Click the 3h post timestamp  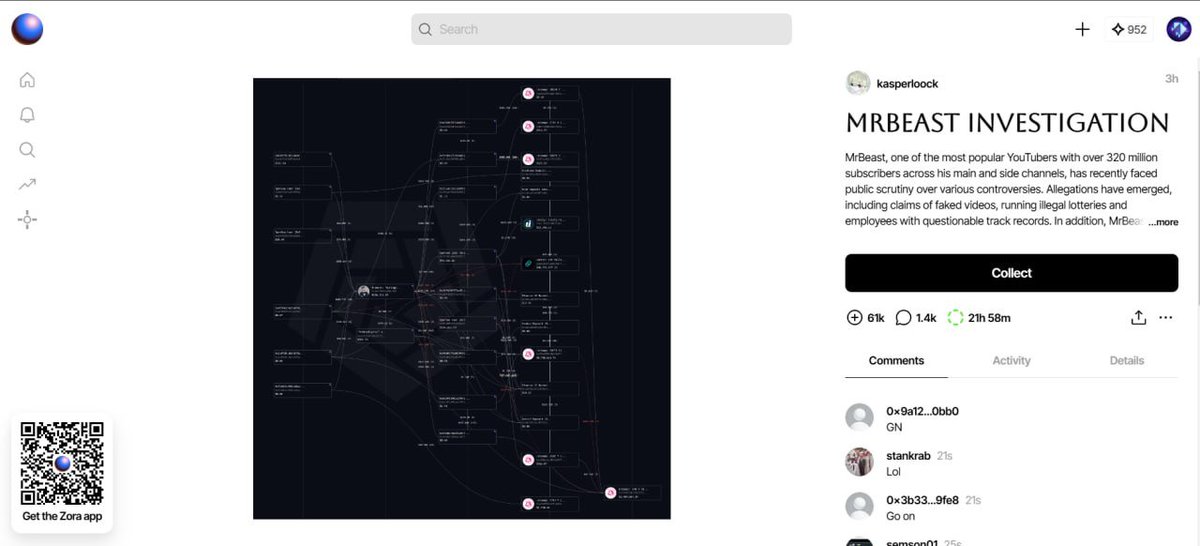tap(1171, 79)
